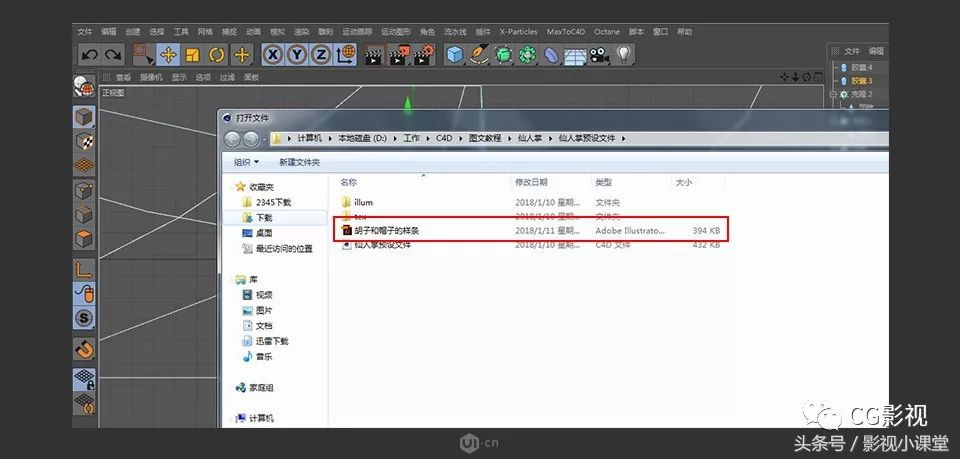Screen dimensions: 960x459
Task: Select 2345下载 in favorites
Action: tap(273, 202)
